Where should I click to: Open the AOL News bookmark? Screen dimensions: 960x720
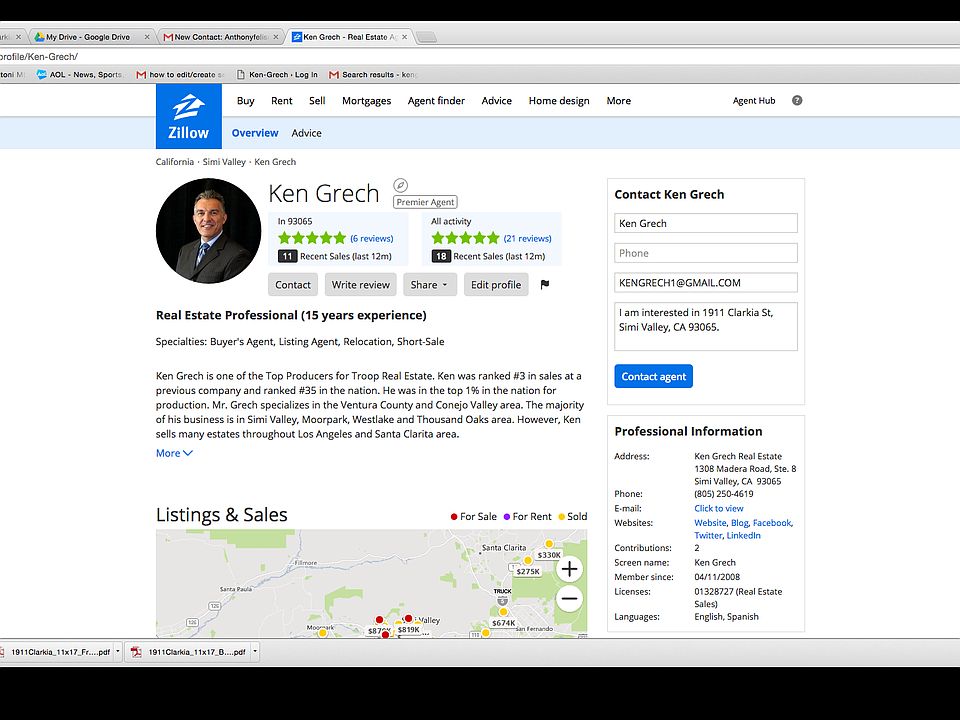pyautogui.click(x=80, y=75)
